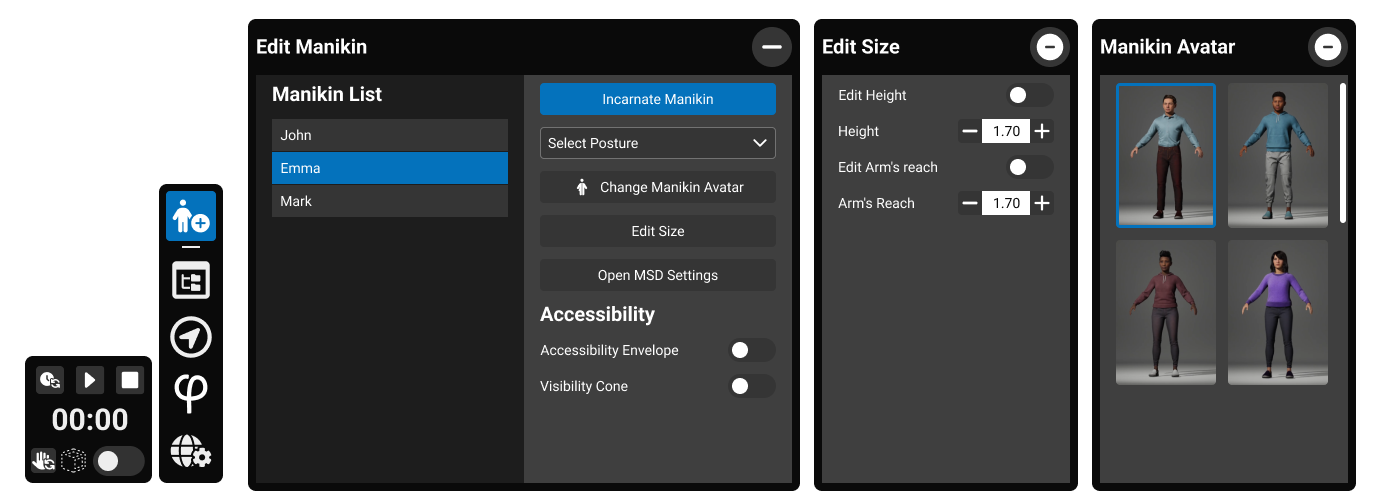Toggle the Accessibility Envelope switch
Screen dimensions: 1393x501
pyautogui.click(x=751, y=350)
